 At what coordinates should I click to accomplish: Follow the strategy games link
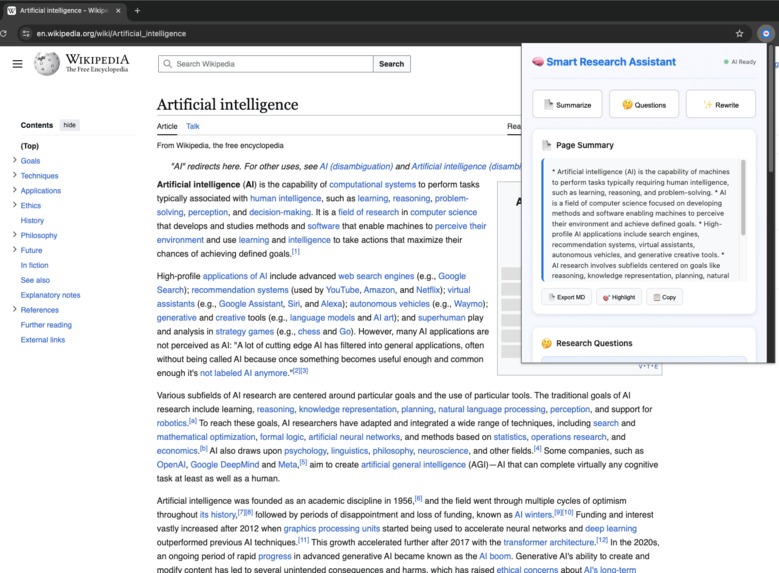pos(244,331)
